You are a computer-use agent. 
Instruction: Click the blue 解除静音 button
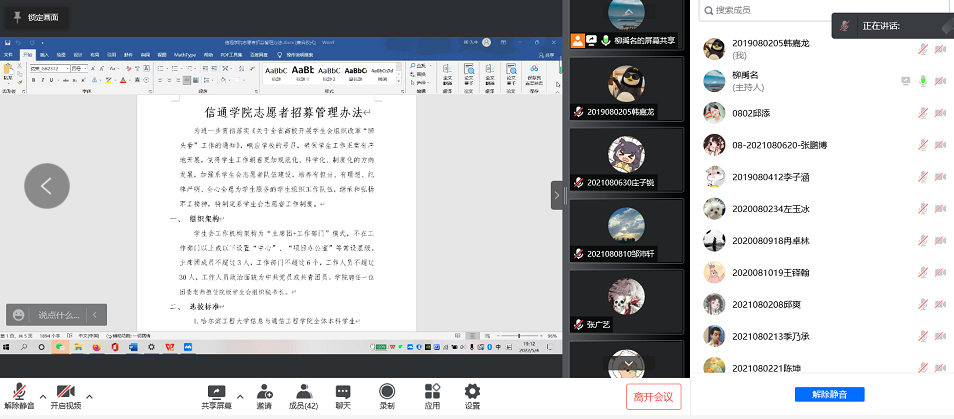(829, 394)
